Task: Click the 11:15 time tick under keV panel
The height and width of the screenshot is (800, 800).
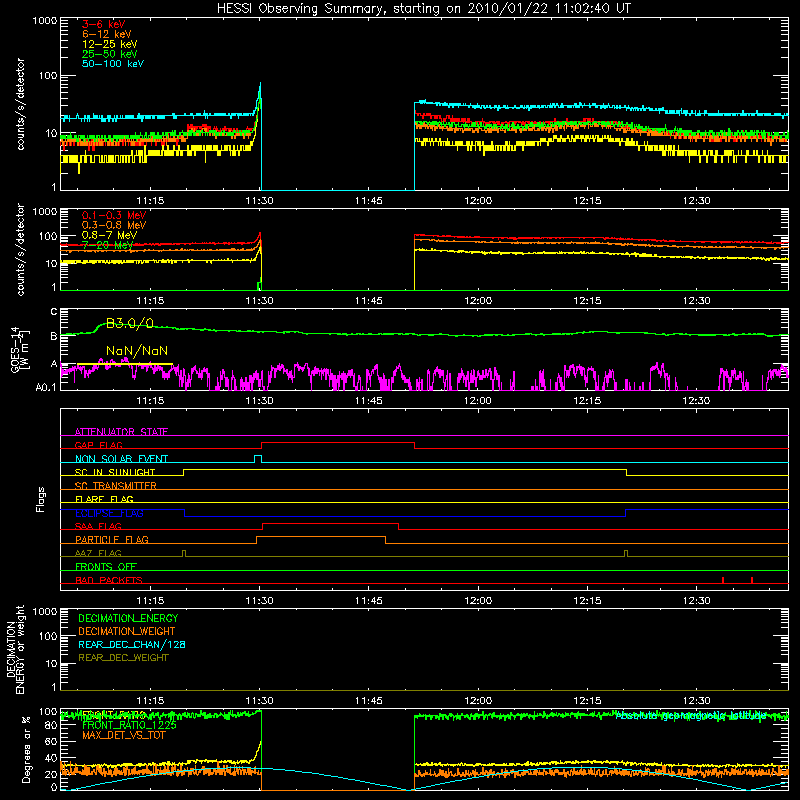Action: pyautogui.click(x=150, y=201)
